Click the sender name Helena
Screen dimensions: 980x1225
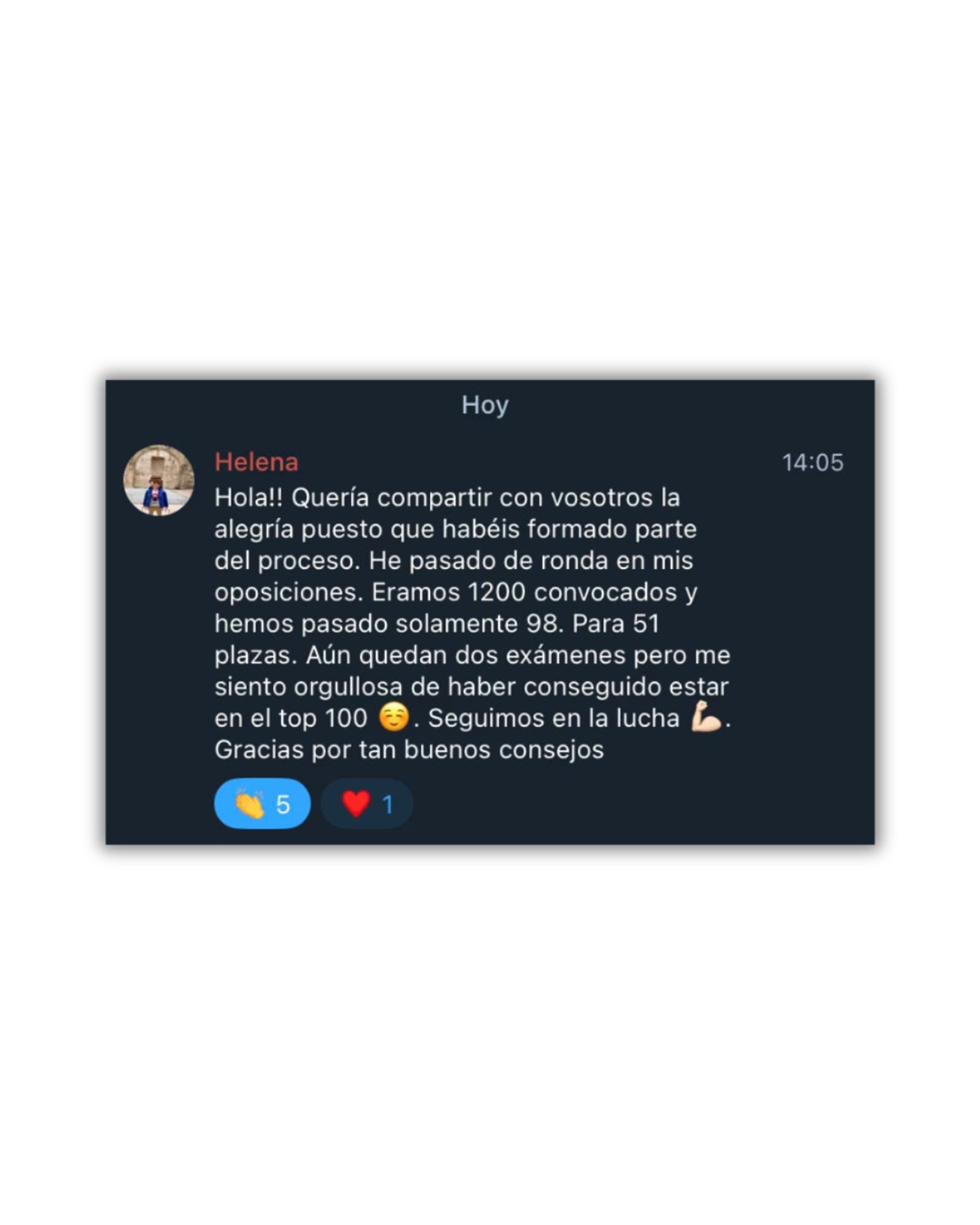tap(256, 462)
